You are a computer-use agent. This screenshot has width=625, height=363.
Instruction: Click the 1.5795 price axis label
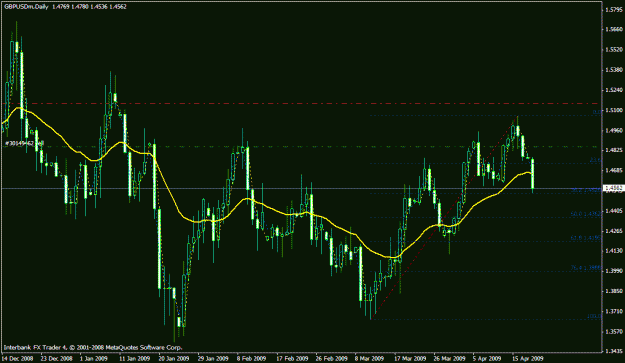pos(614,9)
